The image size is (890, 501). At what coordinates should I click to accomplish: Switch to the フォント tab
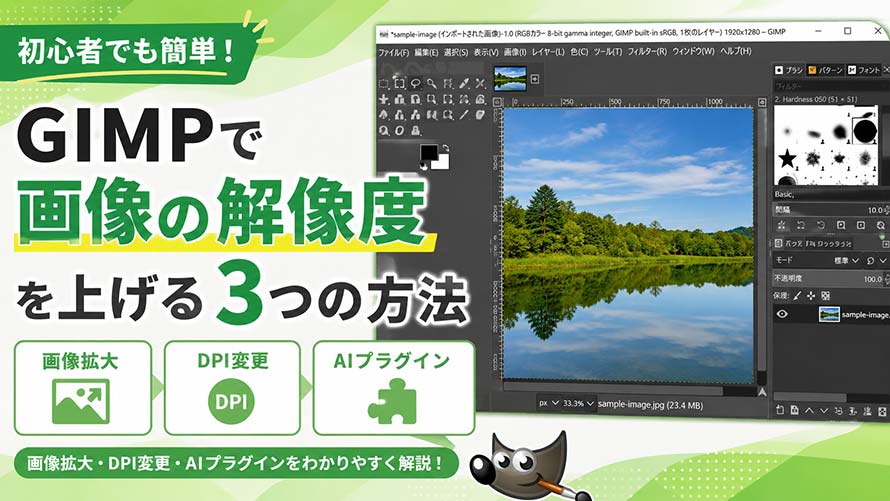click(x=864, y=70)
